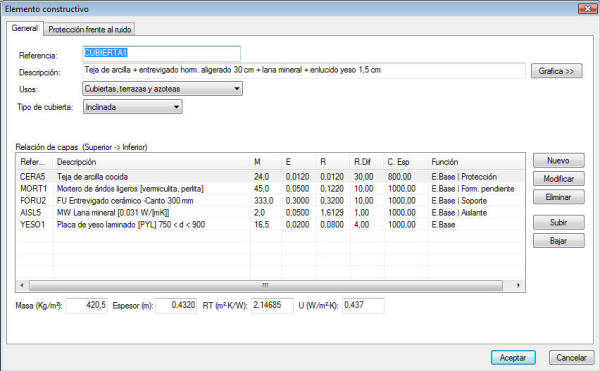Image resolution: width=600 pixels, height=371 pixels.
Task: Select the FORU2 layer row
Action: [270, 200]
